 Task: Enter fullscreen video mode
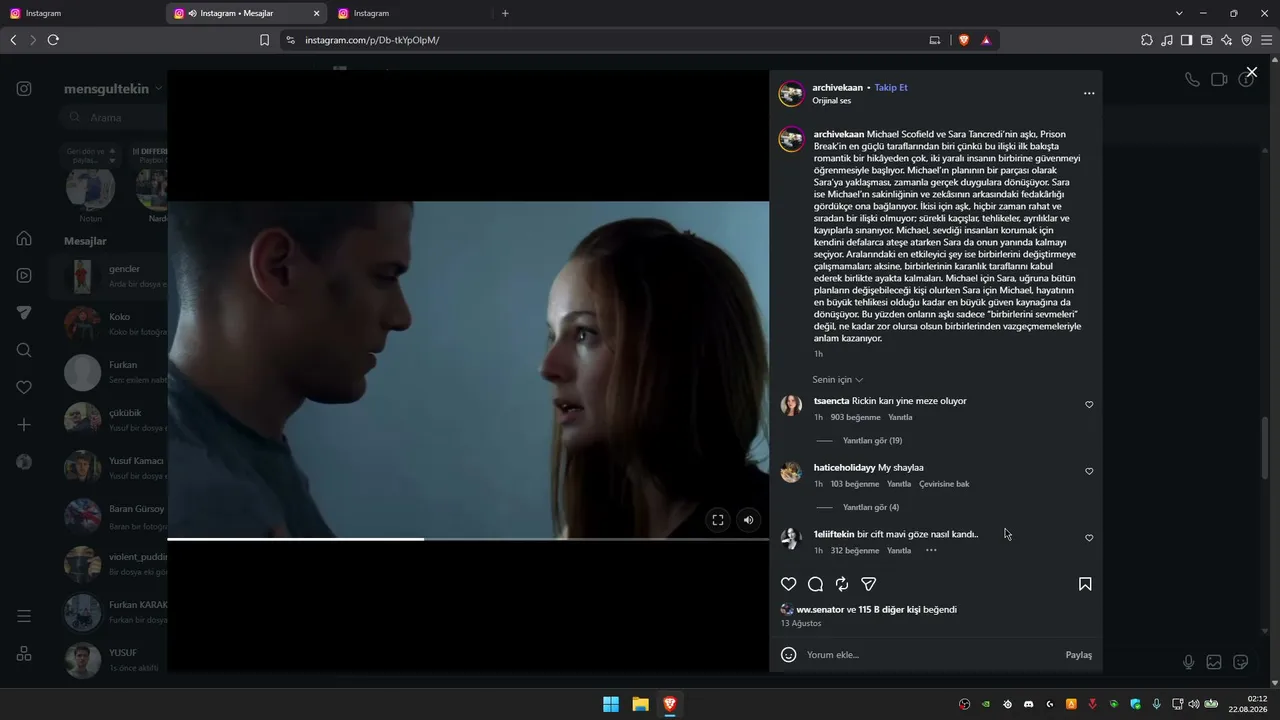coord(717,520)
